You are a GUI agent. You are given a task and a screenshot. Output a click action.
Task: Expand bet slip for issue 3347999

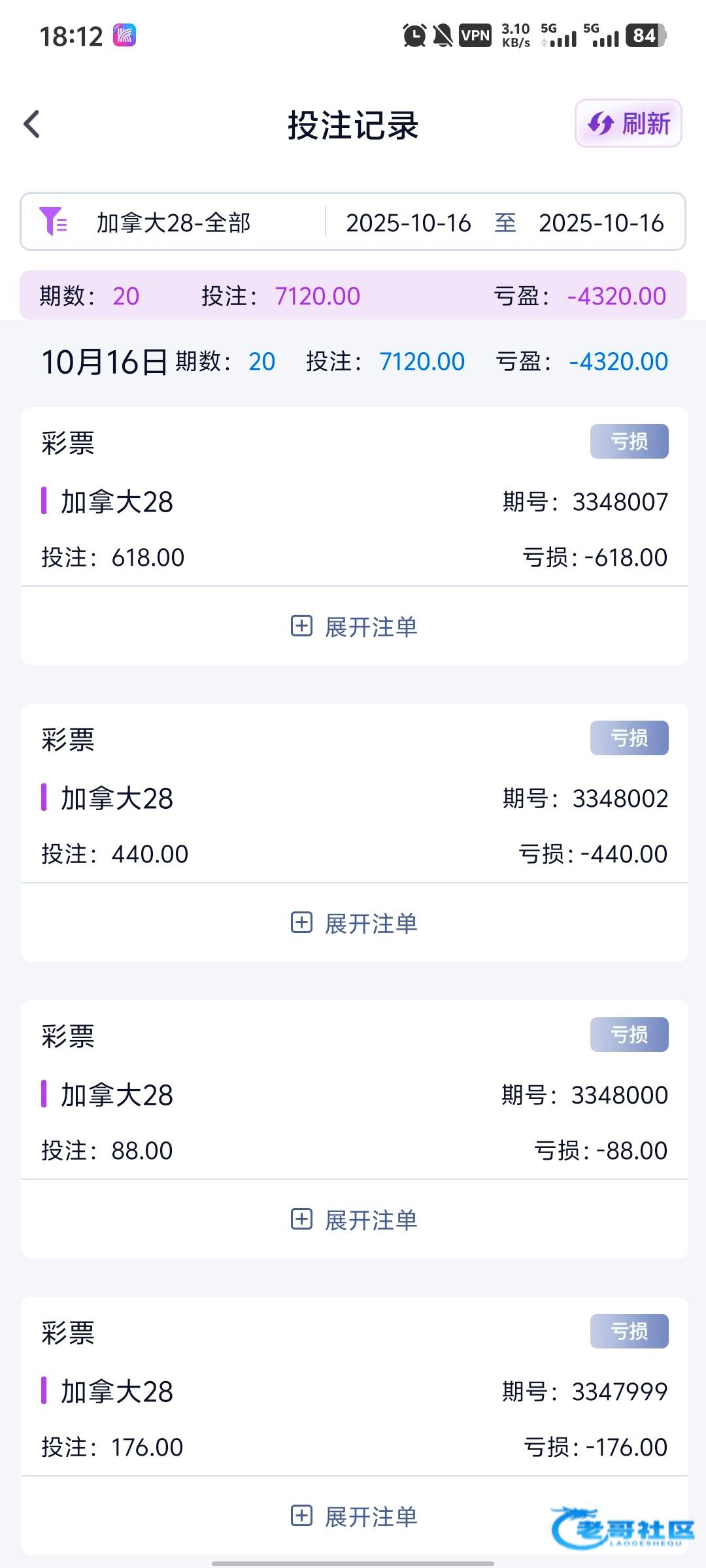point(370,1517)
